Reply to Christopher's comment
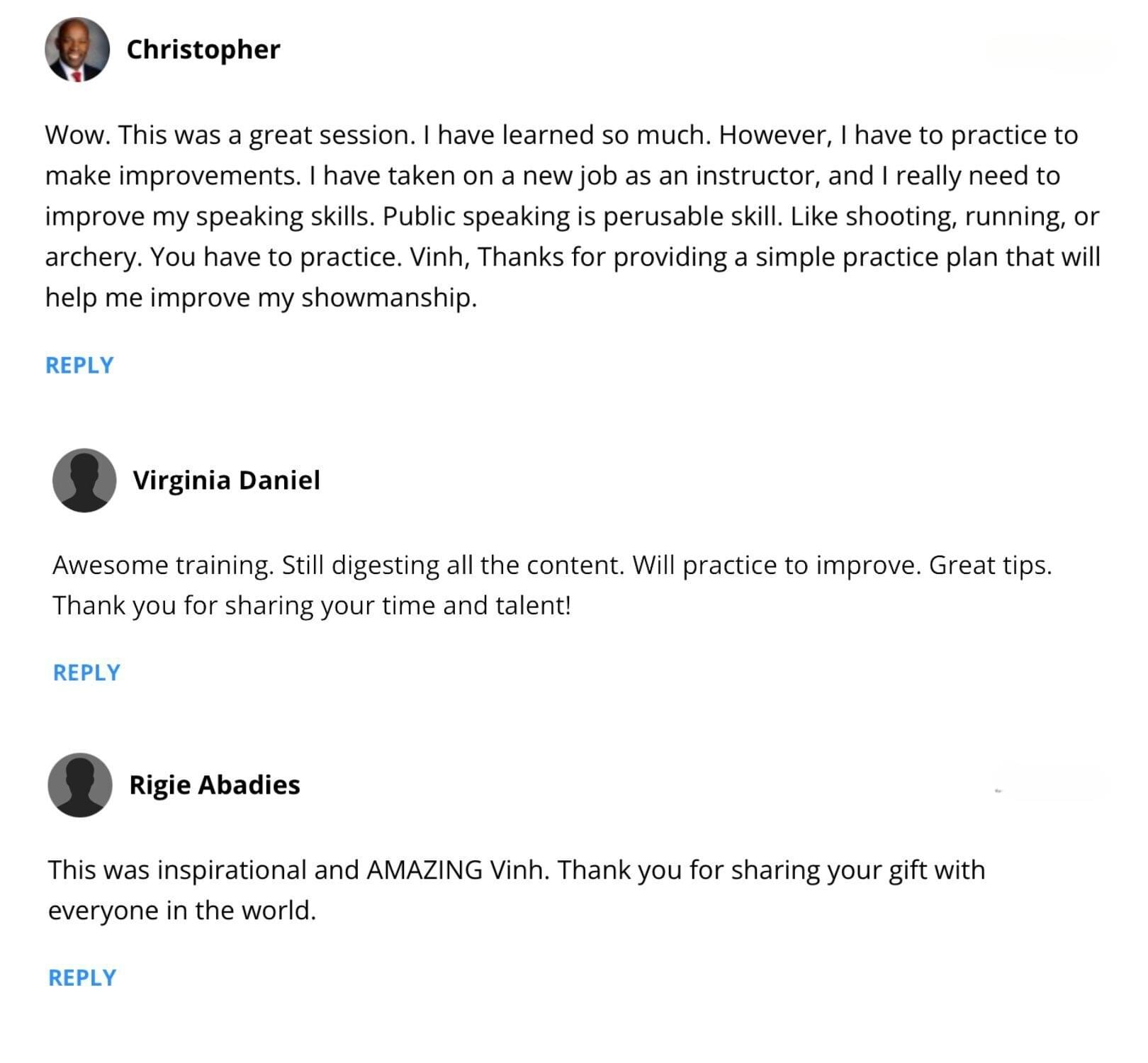Viewport: 1148px width, 1063px height. pos(79,365)
